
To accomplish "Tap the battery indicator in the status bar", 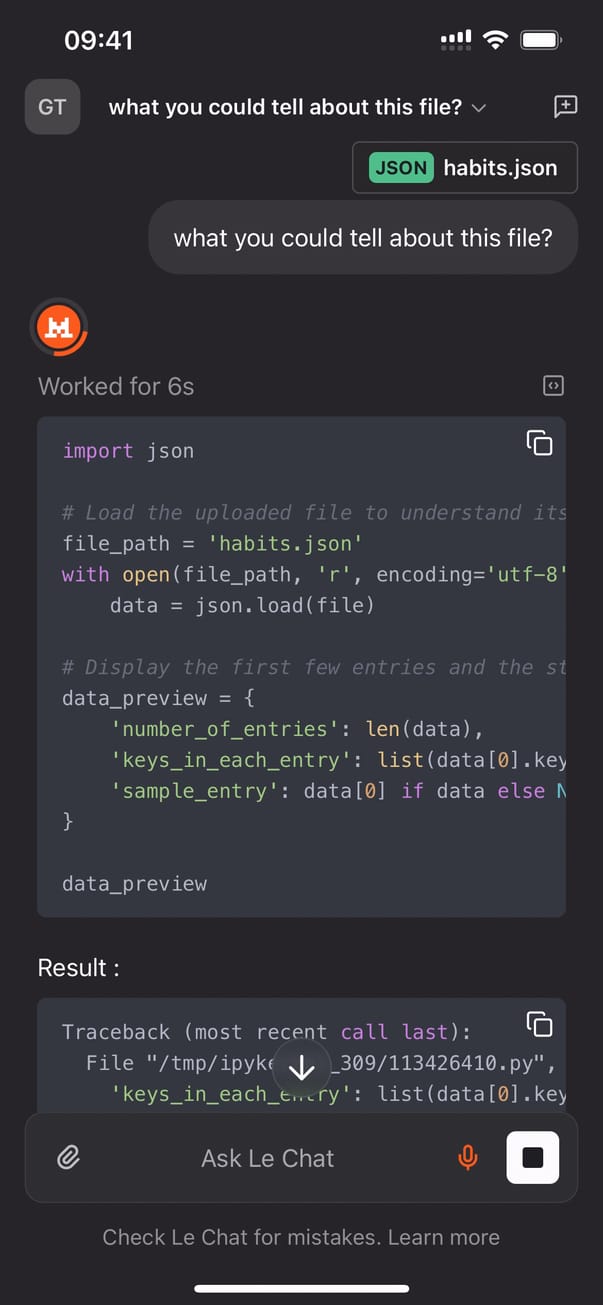I will pyautogui.click(x=541, y=40).
